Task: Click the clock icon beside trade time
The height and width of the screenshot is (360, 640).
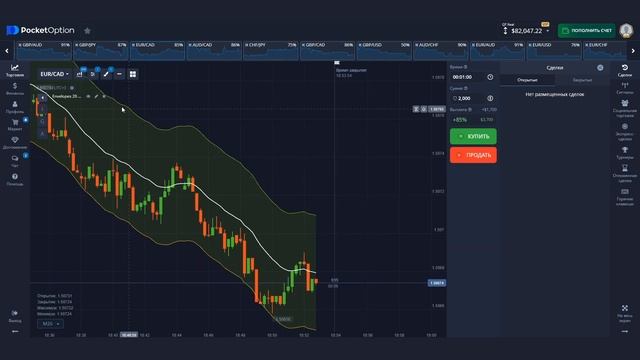Action: 490,77
